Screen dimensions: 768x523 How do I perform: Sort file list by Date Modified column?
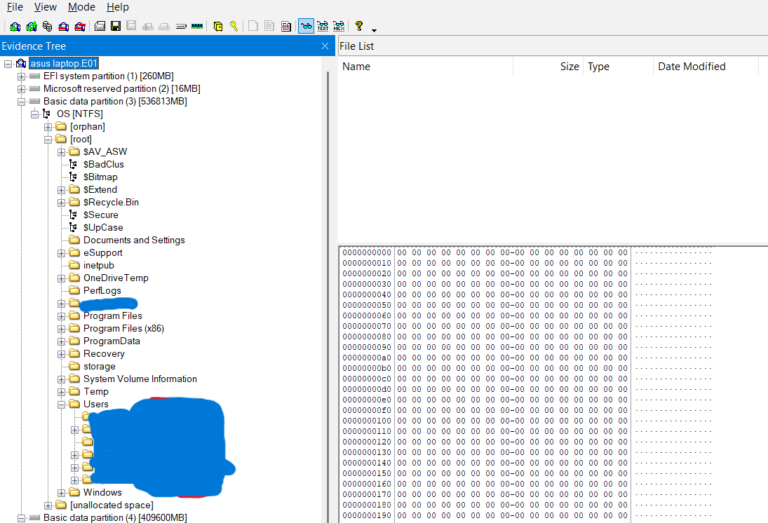[705, 67]
